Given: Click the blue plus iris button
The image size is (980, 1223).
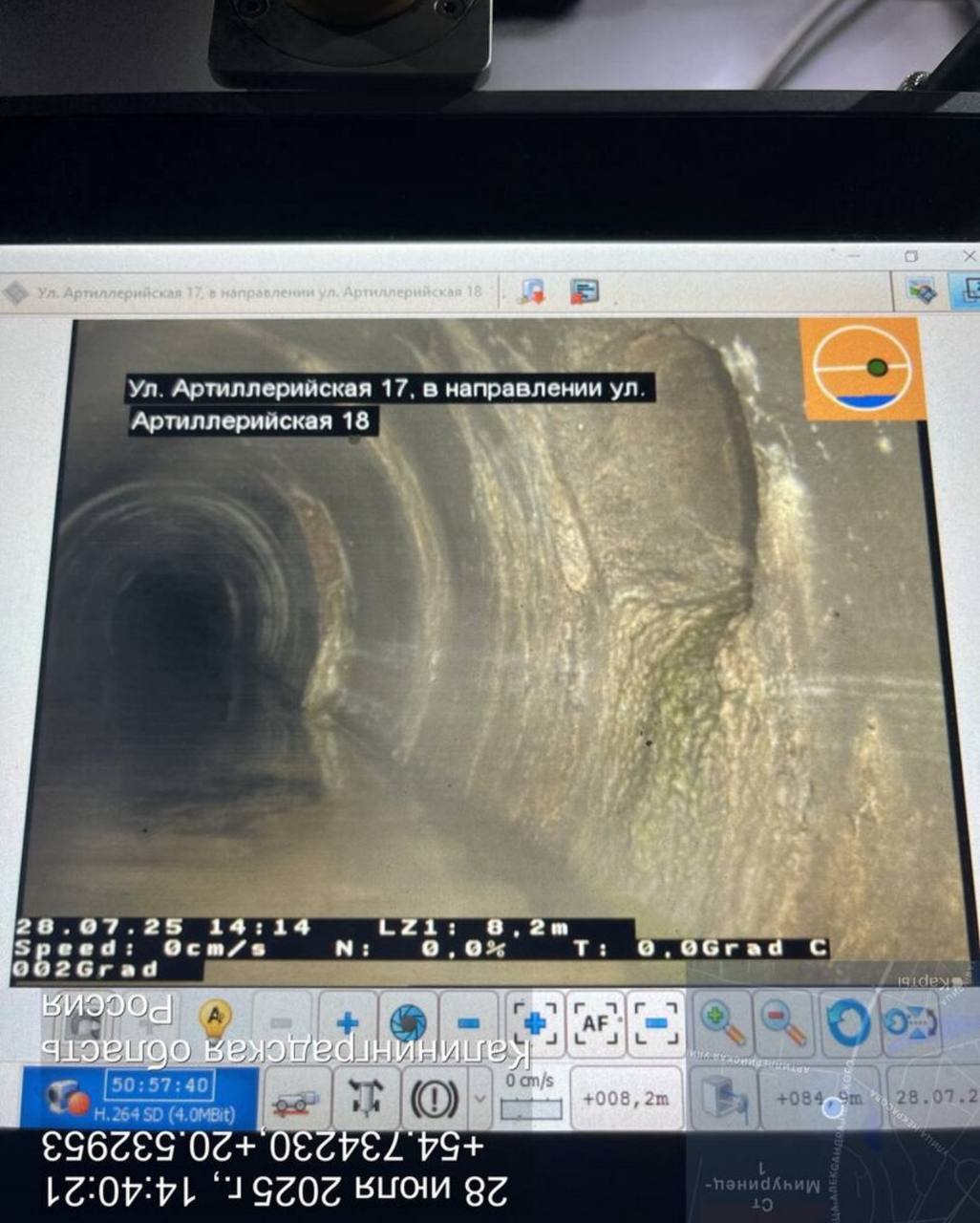Looking at the screenshot, I should click(x=347, y=1023).
